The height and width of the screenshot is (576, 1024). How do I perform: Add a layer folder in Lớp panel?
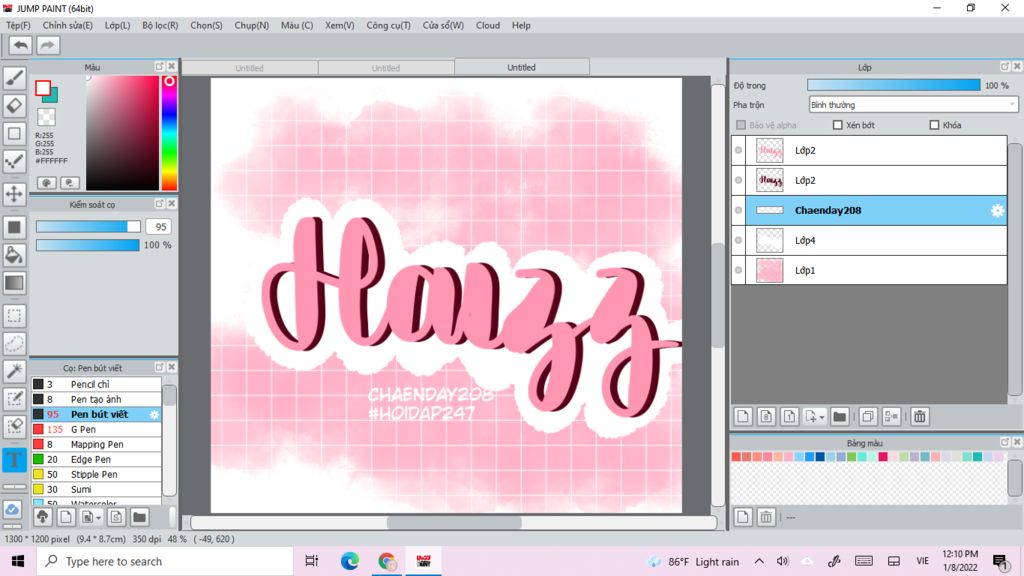[x=840, y=417]
